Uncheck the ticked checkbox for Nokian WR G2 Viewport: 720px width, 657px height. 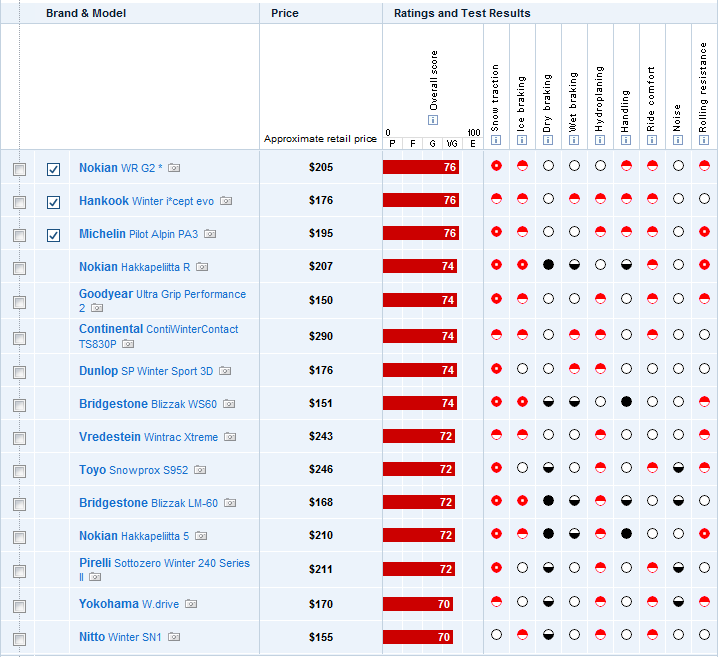53,169
